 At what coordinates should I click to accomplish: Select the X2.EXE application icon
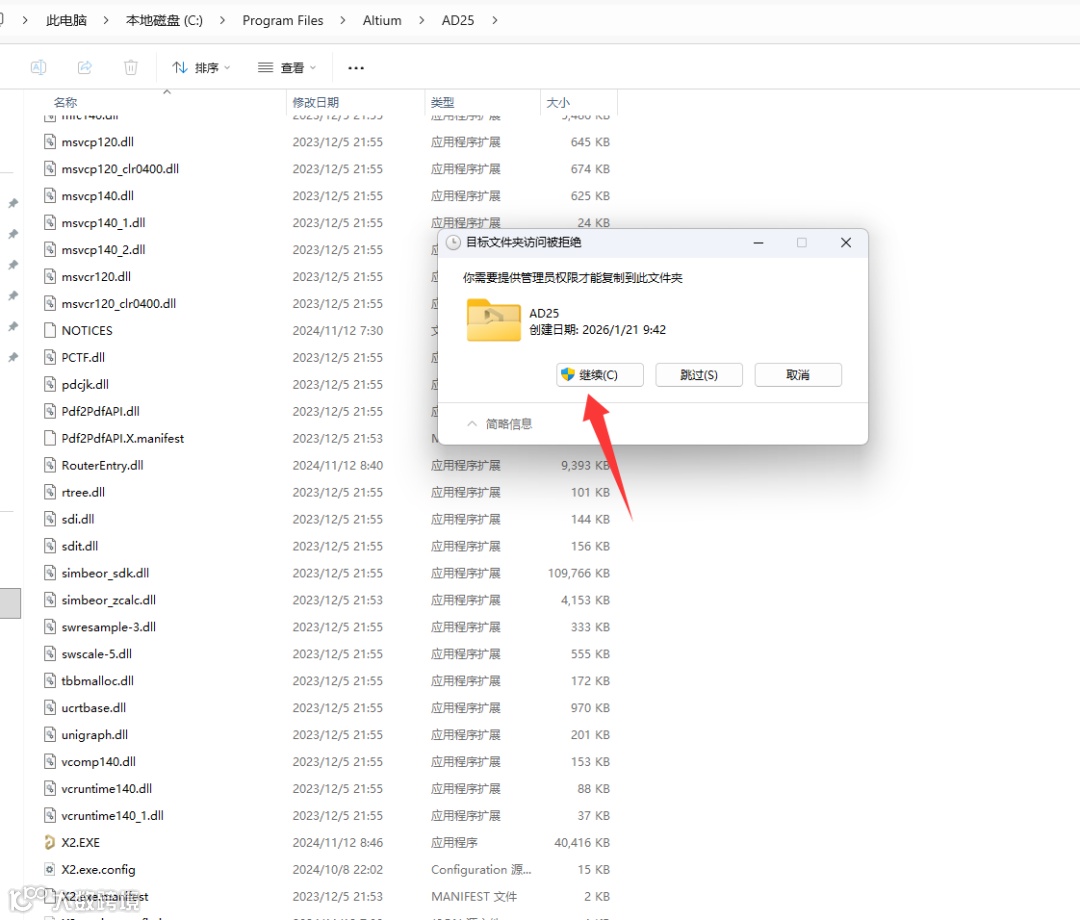tap(50, 842)
